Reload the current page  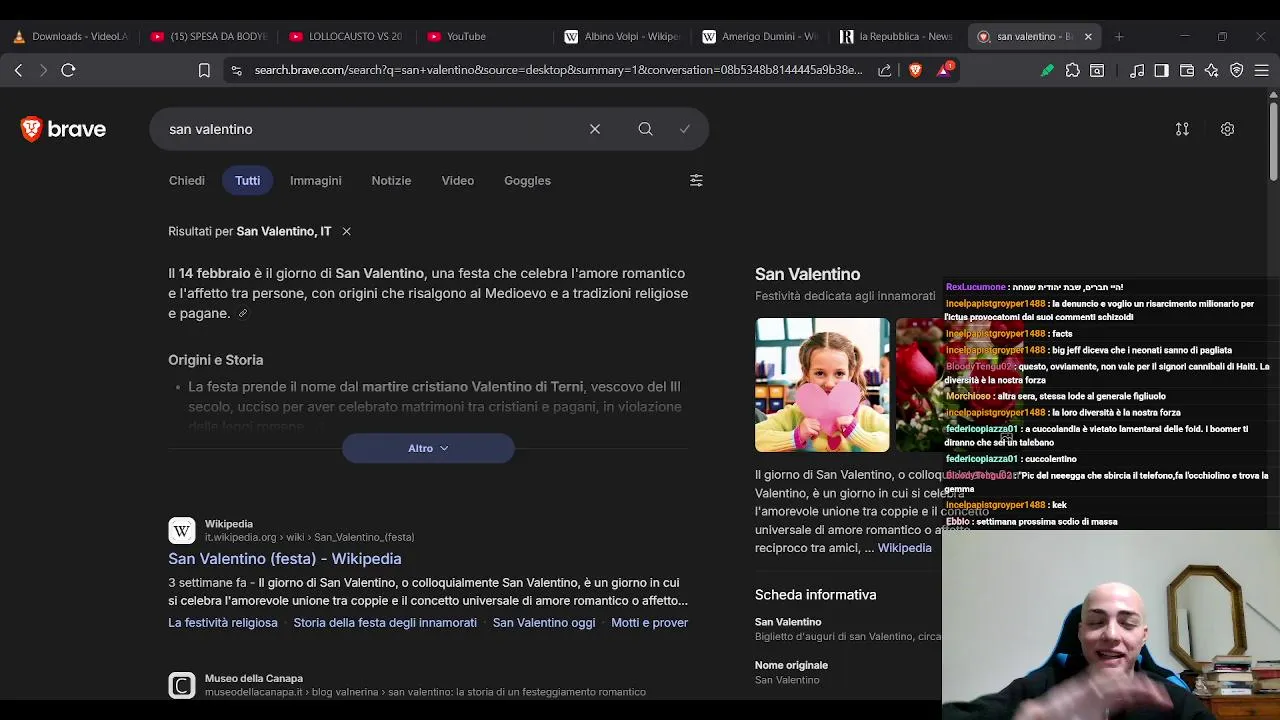(x=68, y=70)
